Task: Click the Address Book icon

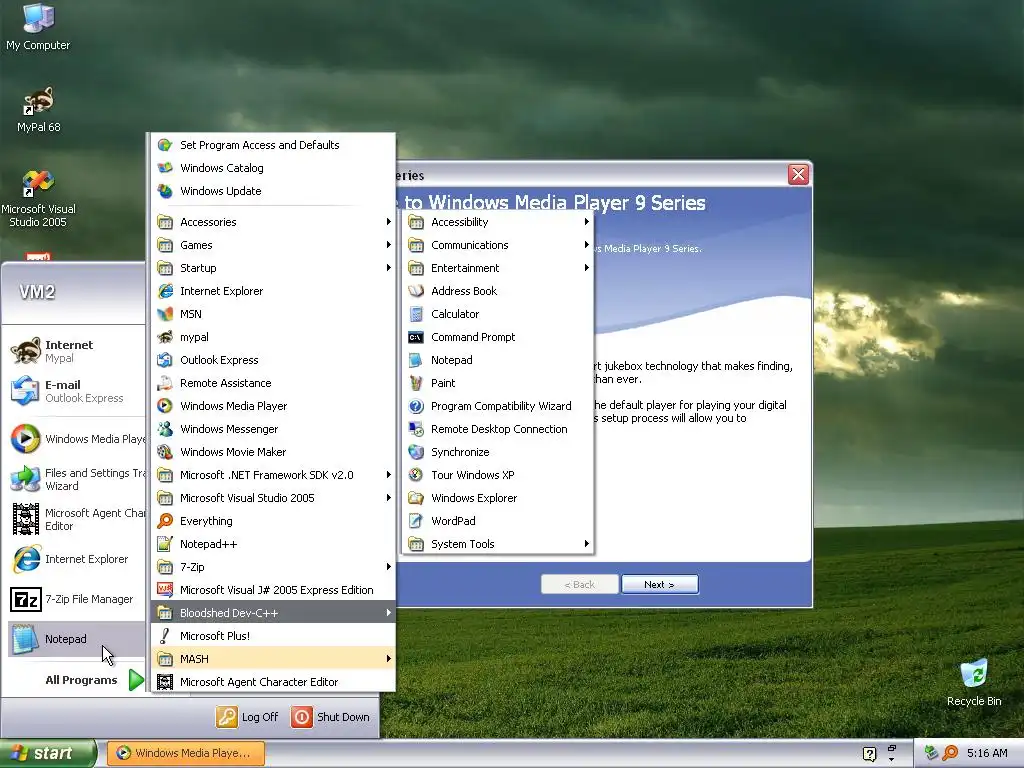Action: [416, 291]
